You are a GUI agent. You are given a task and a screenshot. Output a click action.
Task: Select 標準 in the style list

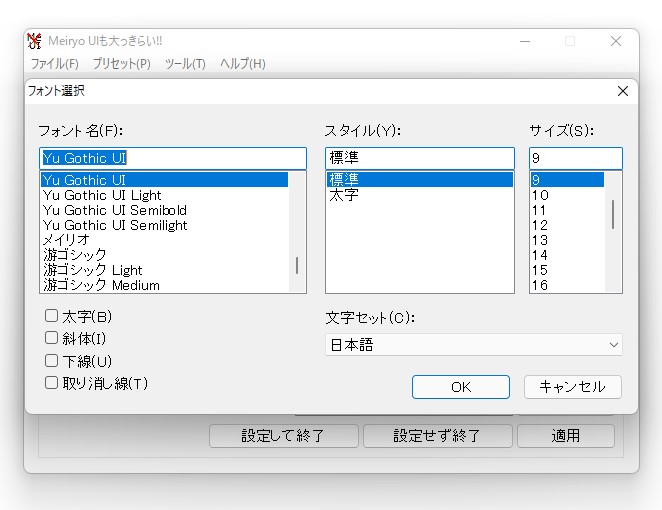coord(420,180)
